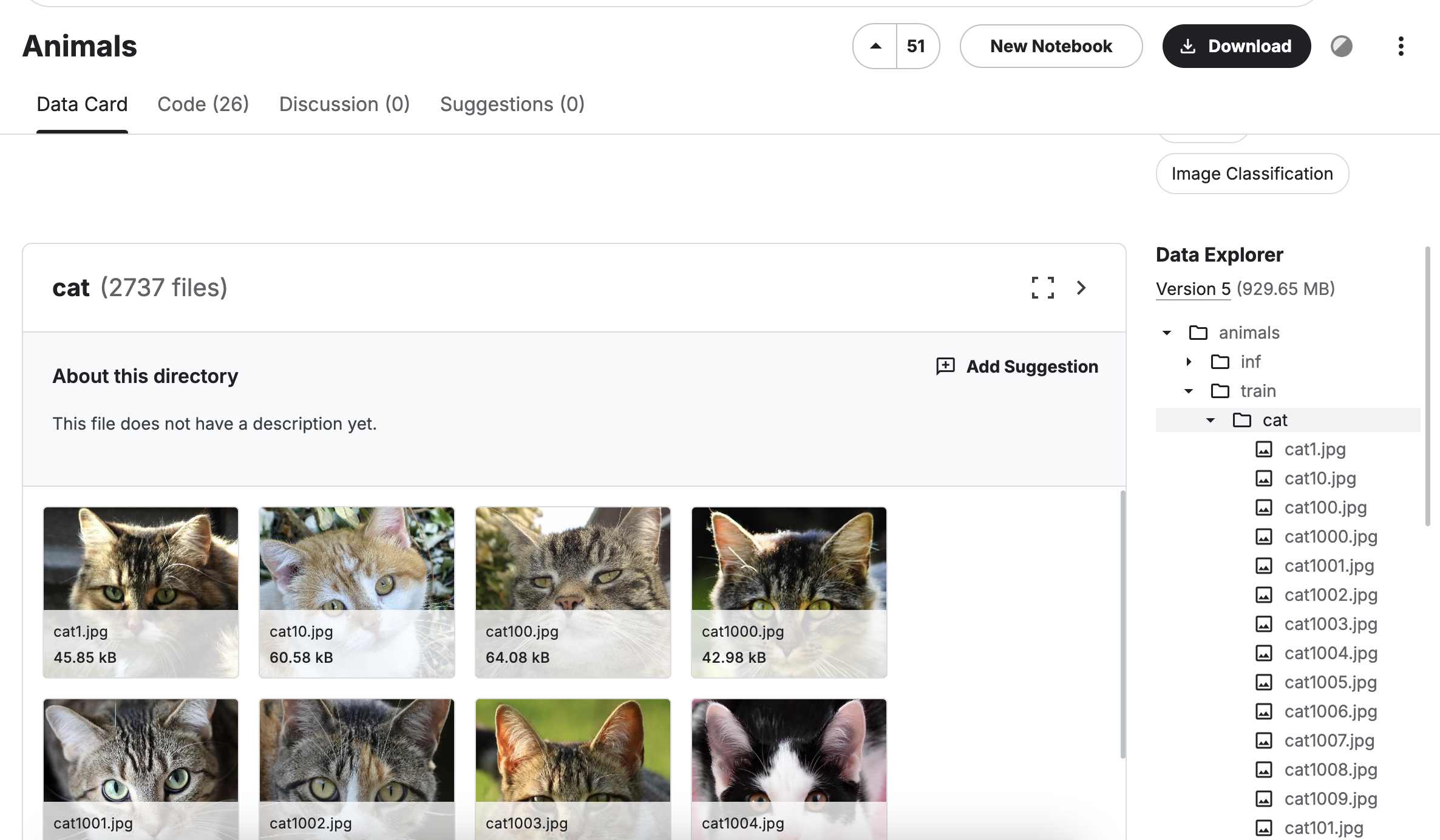Open the cat1001.jpg thumbnail preview

tap(141, 769)
